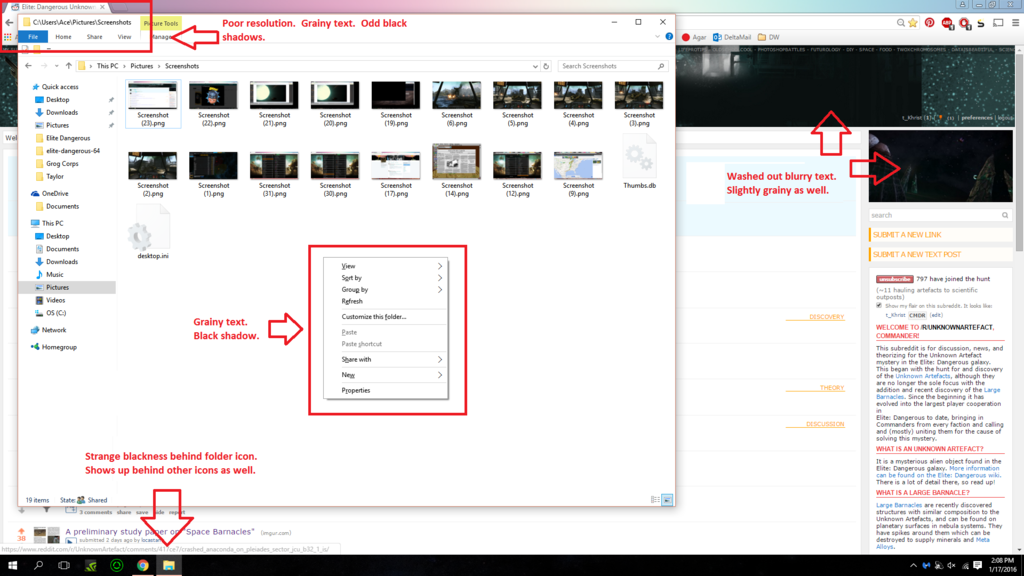Open taskbar search magnifier
1024x576 pixels.
pos(39,566)
